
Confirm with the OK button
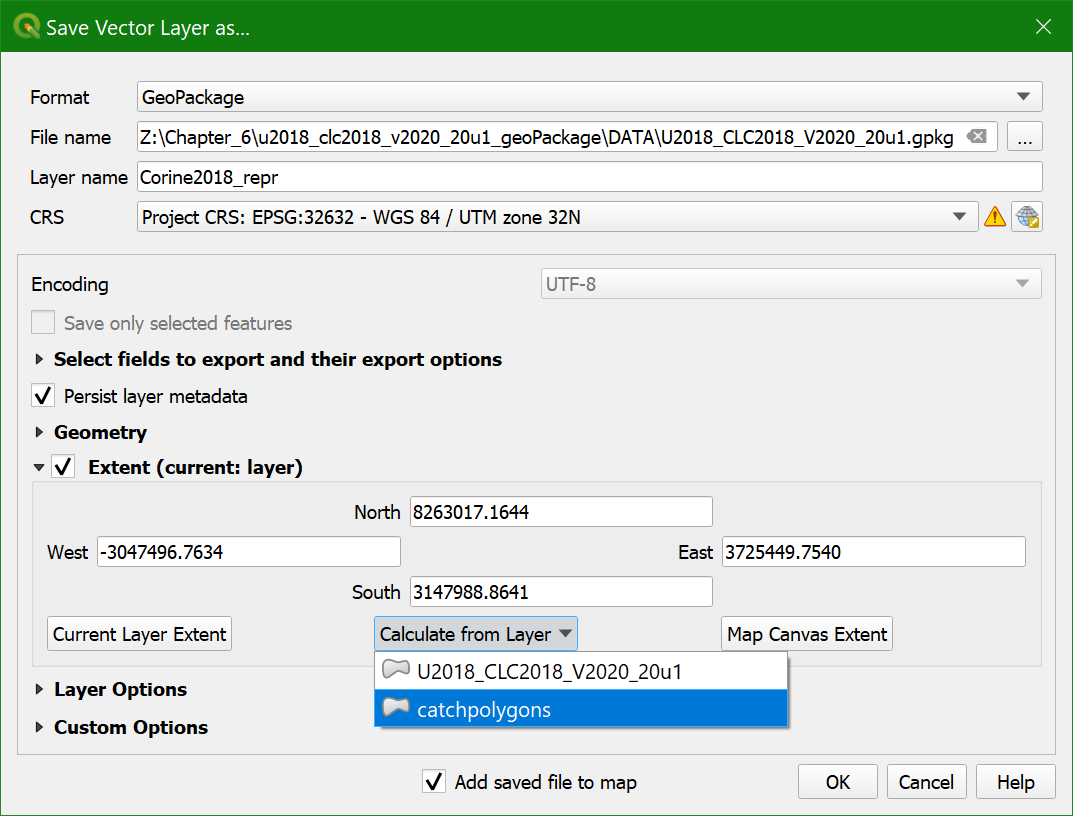[x=838, y=782]
